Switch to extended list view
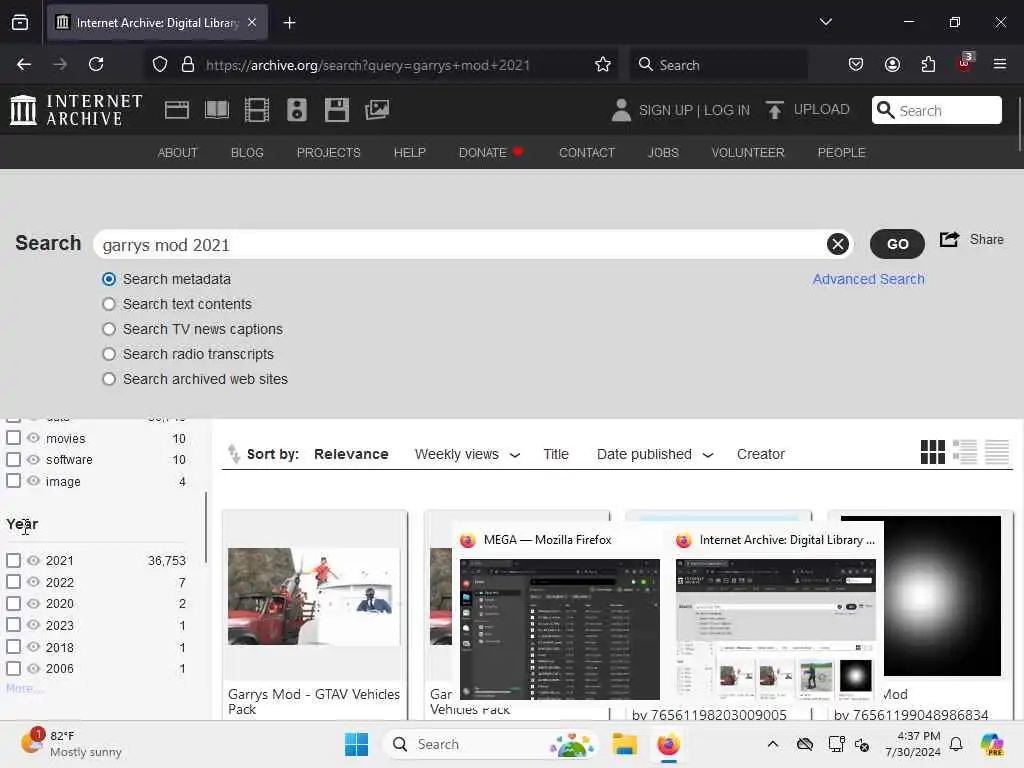The width and height of the screenshot is (1024, 768). pos(965,452)
